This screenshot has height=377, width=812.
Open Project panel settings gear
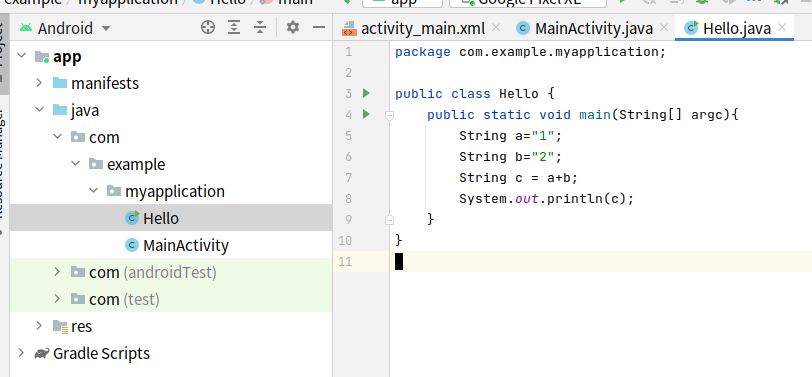click(x=293, y=27)
